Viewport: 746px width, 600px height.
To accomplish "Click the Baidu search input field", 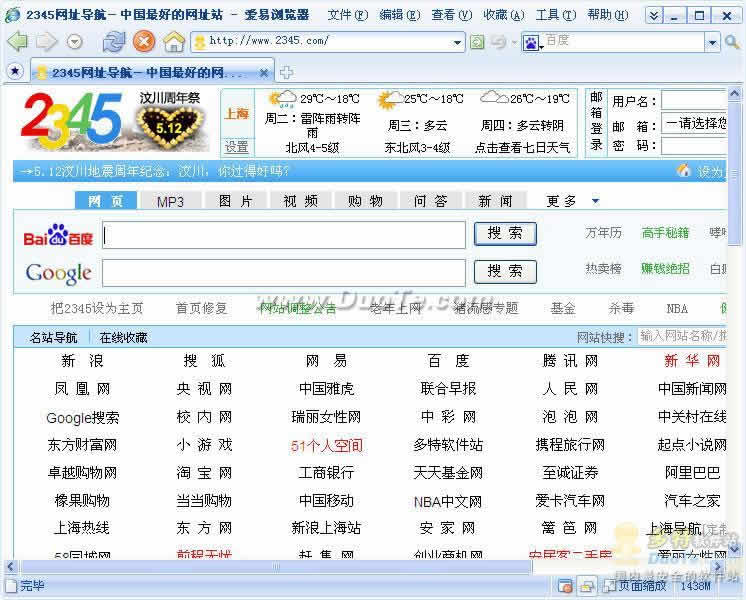I will [284, 235].
